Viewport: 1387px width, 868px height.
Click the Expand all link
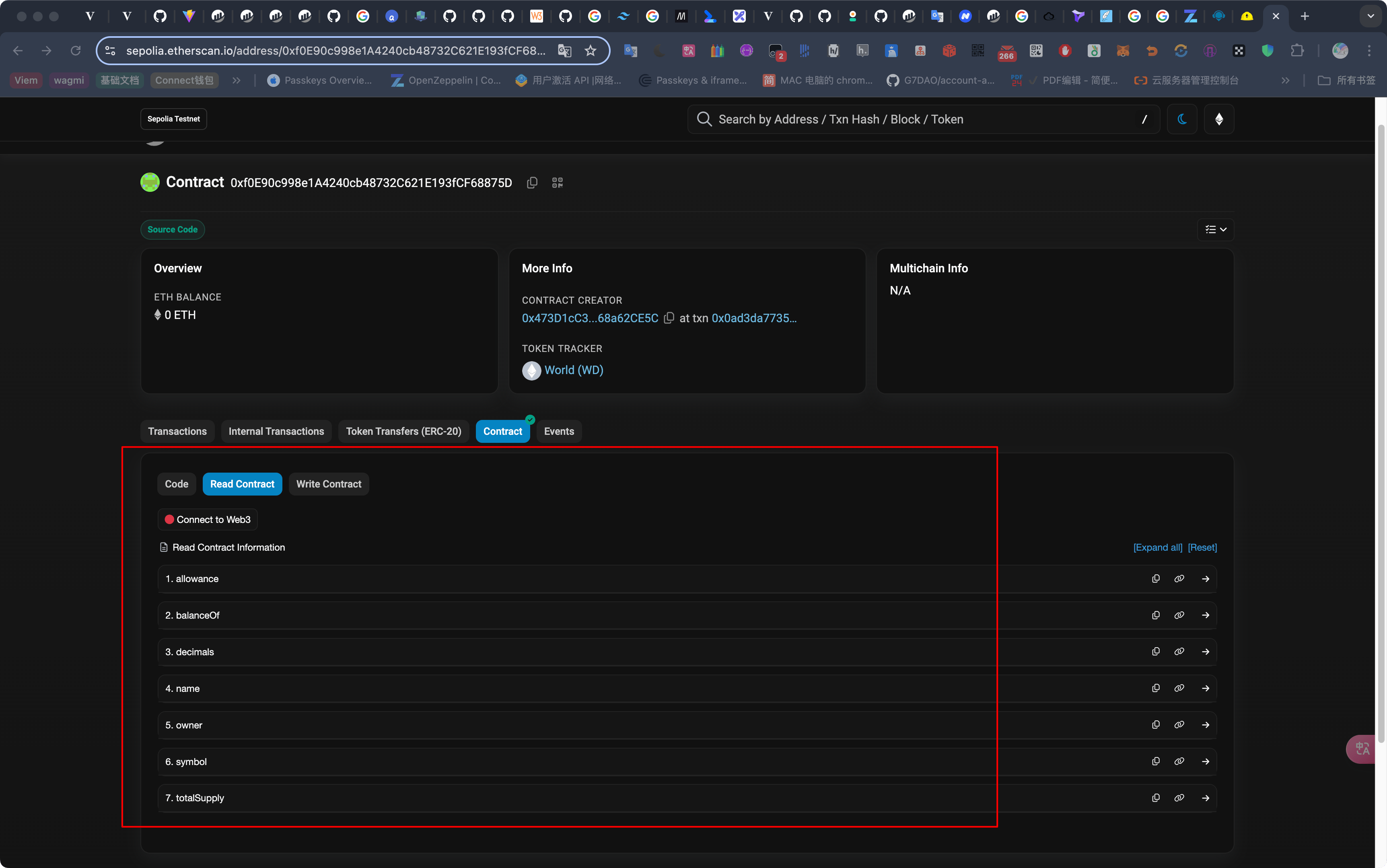1157,547
